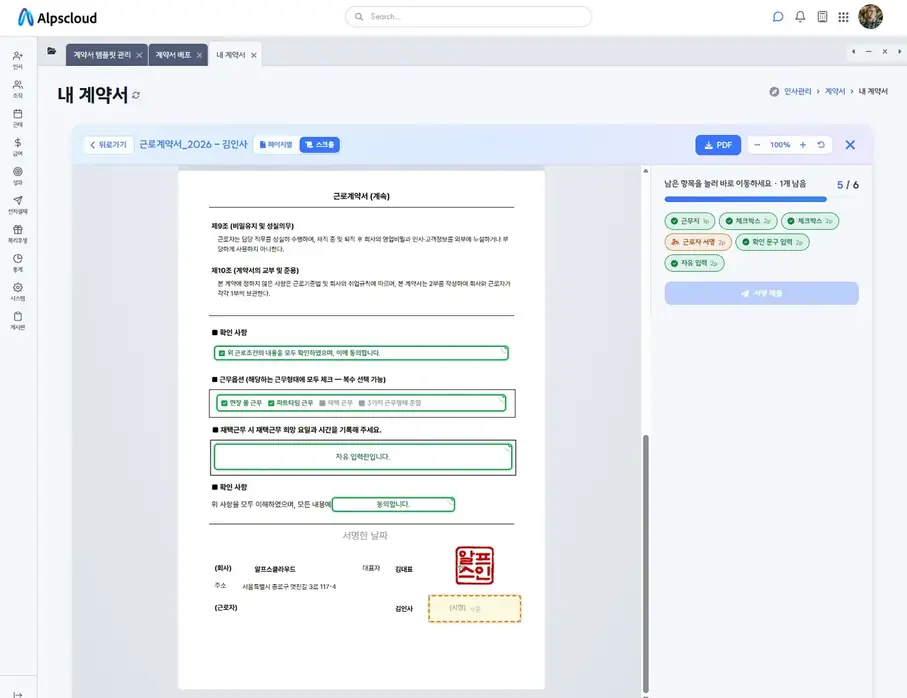
Task: Open the chat messages icon
Action: pyautogui.click(x=778, y=17)
